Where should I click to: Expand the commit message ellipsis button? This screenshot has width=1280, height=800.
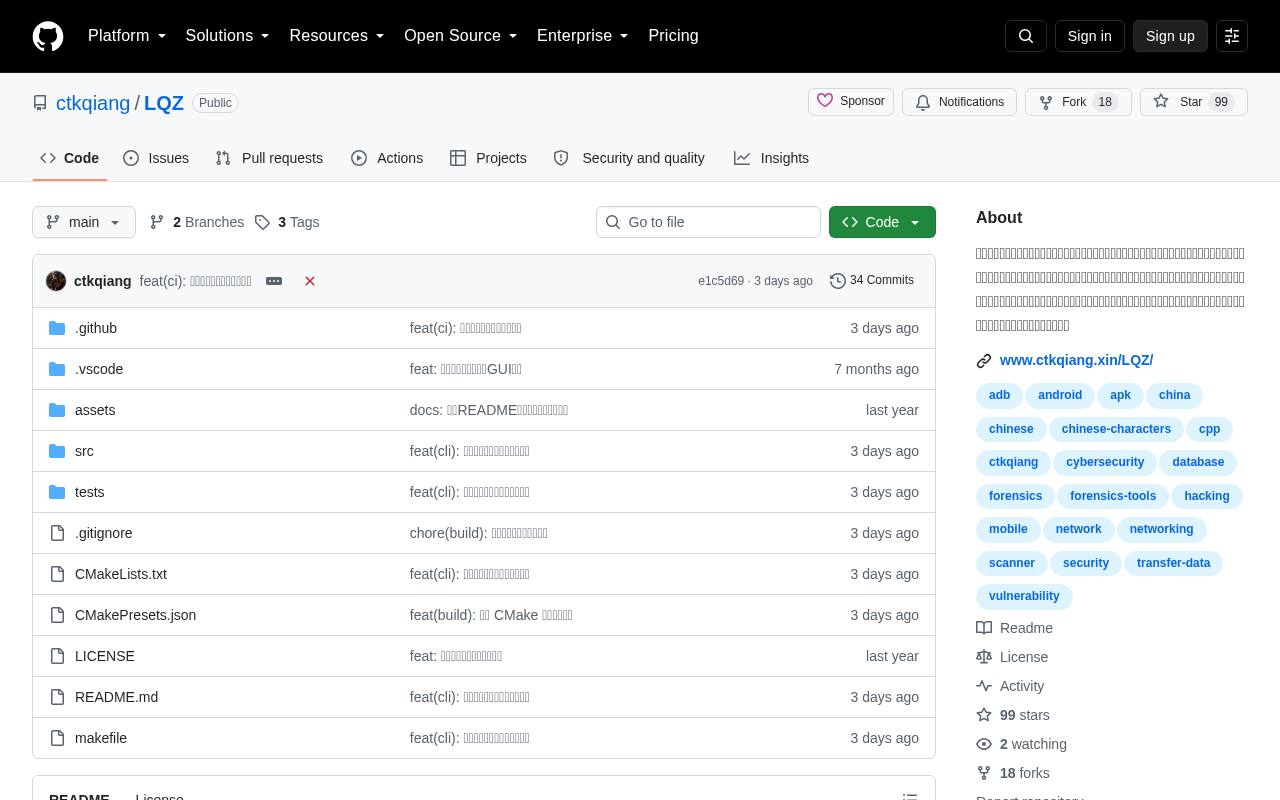[x=274, y=281]
